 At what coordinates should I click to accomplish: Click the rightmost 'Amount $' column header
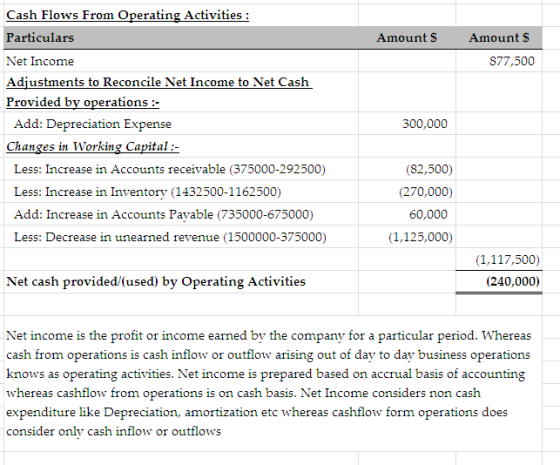tap(499, 38)
